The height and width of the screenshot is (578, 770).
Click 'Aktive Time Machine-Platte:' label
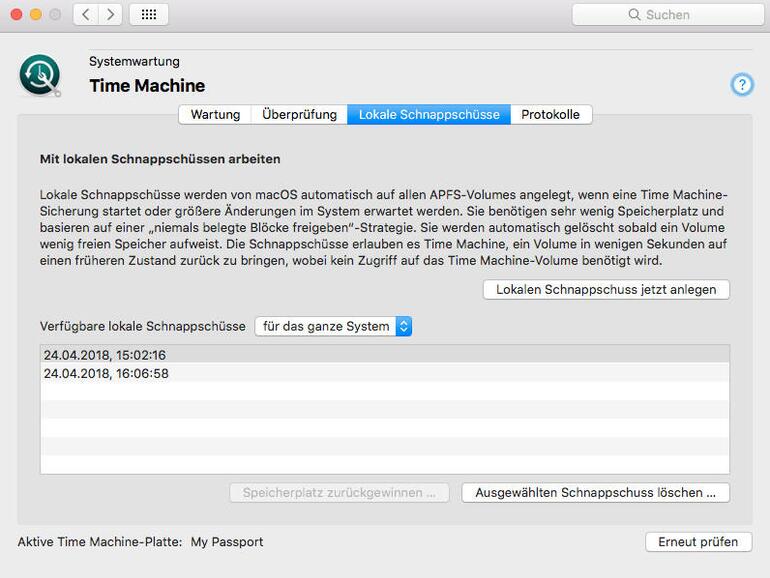[100, 542]
